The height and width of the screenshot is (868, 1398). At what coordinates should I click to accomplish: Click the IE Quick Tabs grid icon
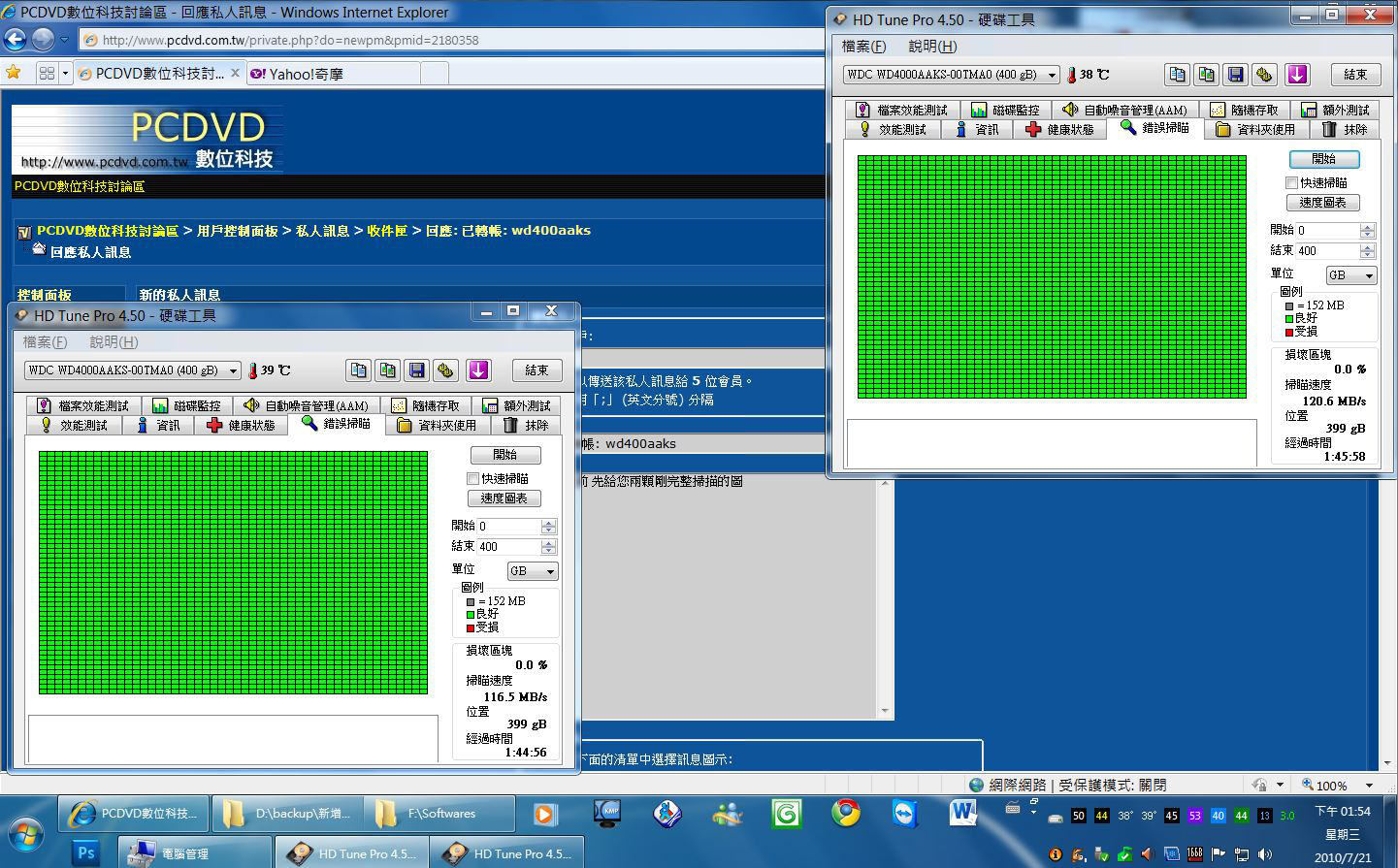pos(47,73)
